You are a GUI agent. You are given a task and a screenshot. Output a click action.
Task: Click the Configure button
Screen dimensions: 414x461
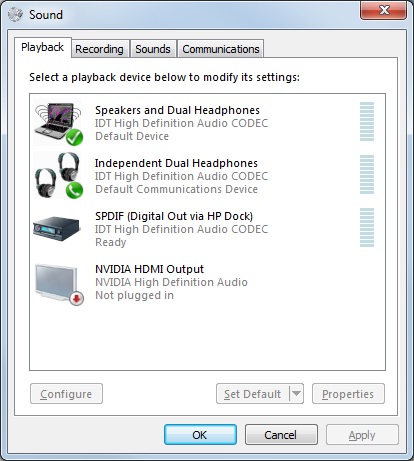tap(66, 394)
